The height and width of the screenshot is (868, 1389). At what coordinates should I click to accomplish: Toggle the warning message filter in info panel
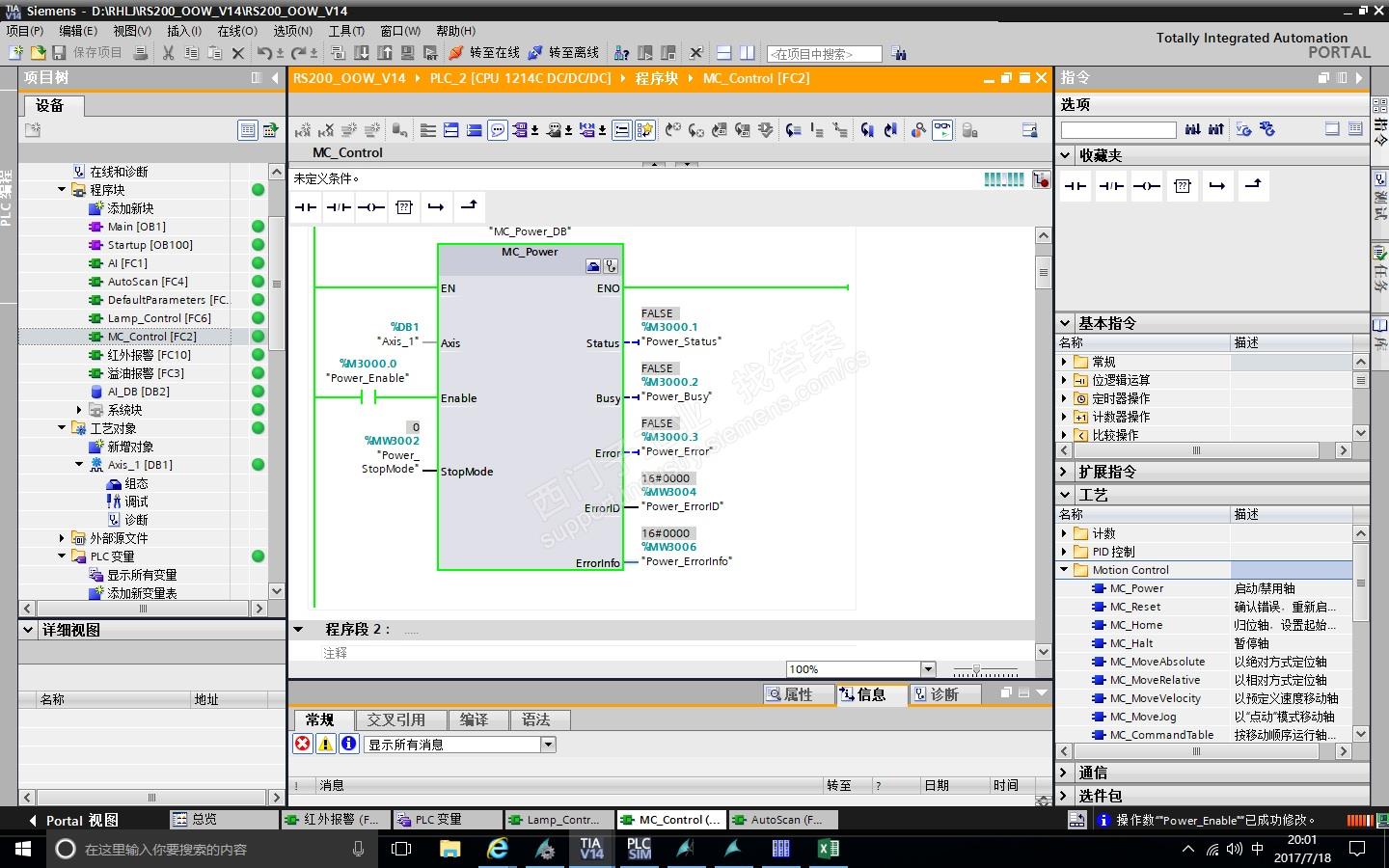(x=326, y=744)
